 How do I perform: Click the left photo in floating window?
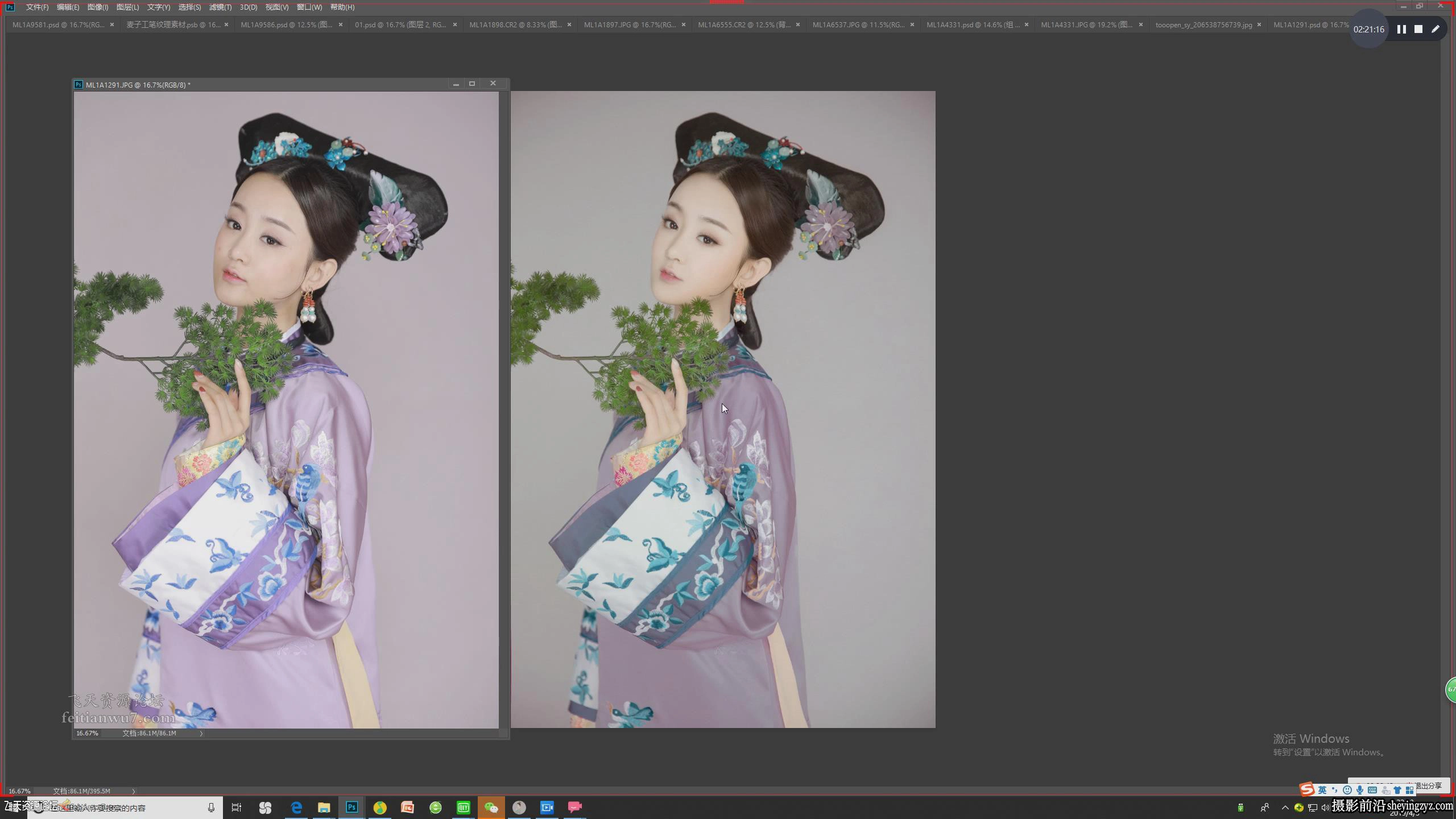coord(286,409)
